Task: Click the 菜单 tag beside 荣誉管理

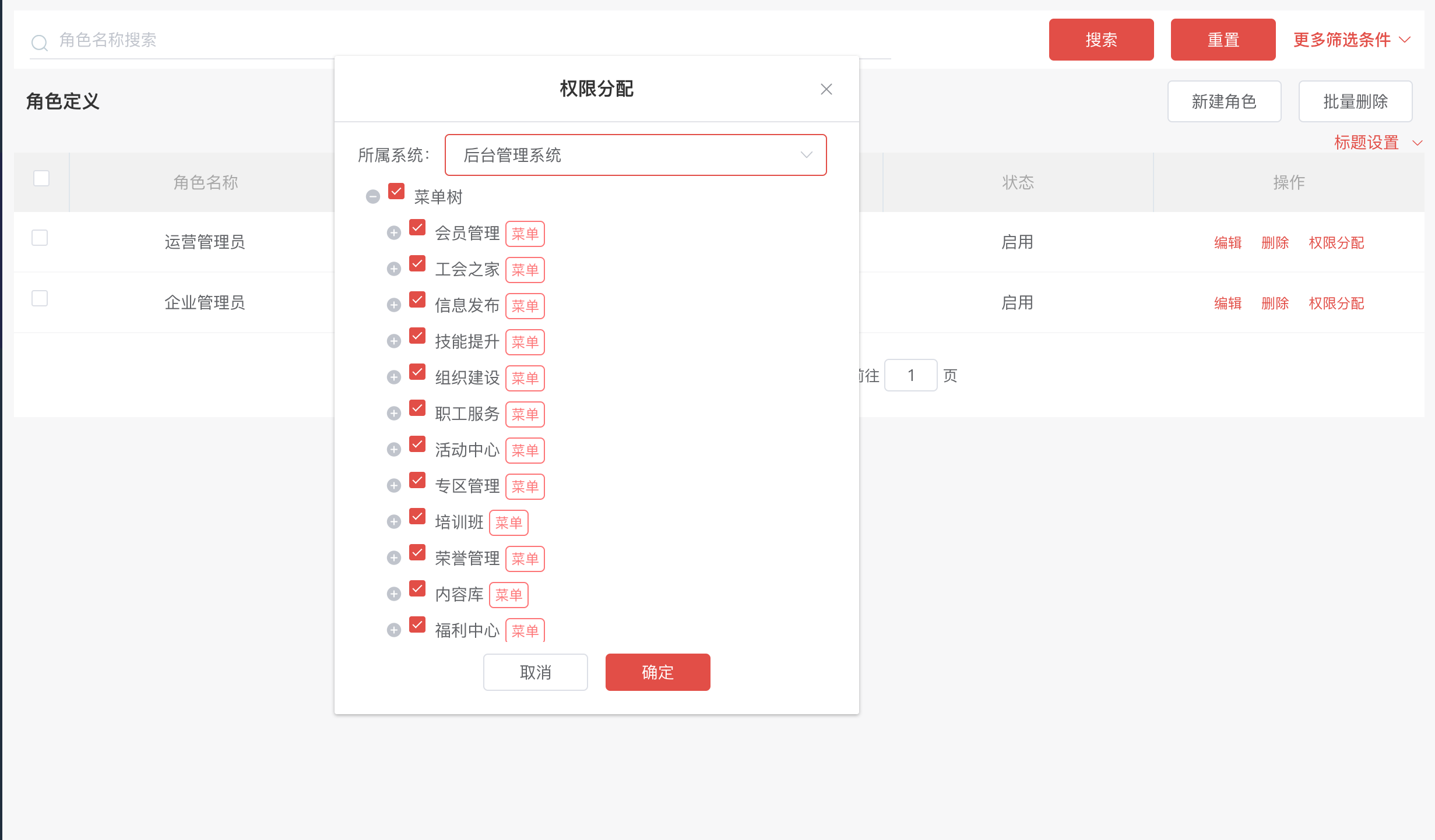Action: (x=525, y=559)
